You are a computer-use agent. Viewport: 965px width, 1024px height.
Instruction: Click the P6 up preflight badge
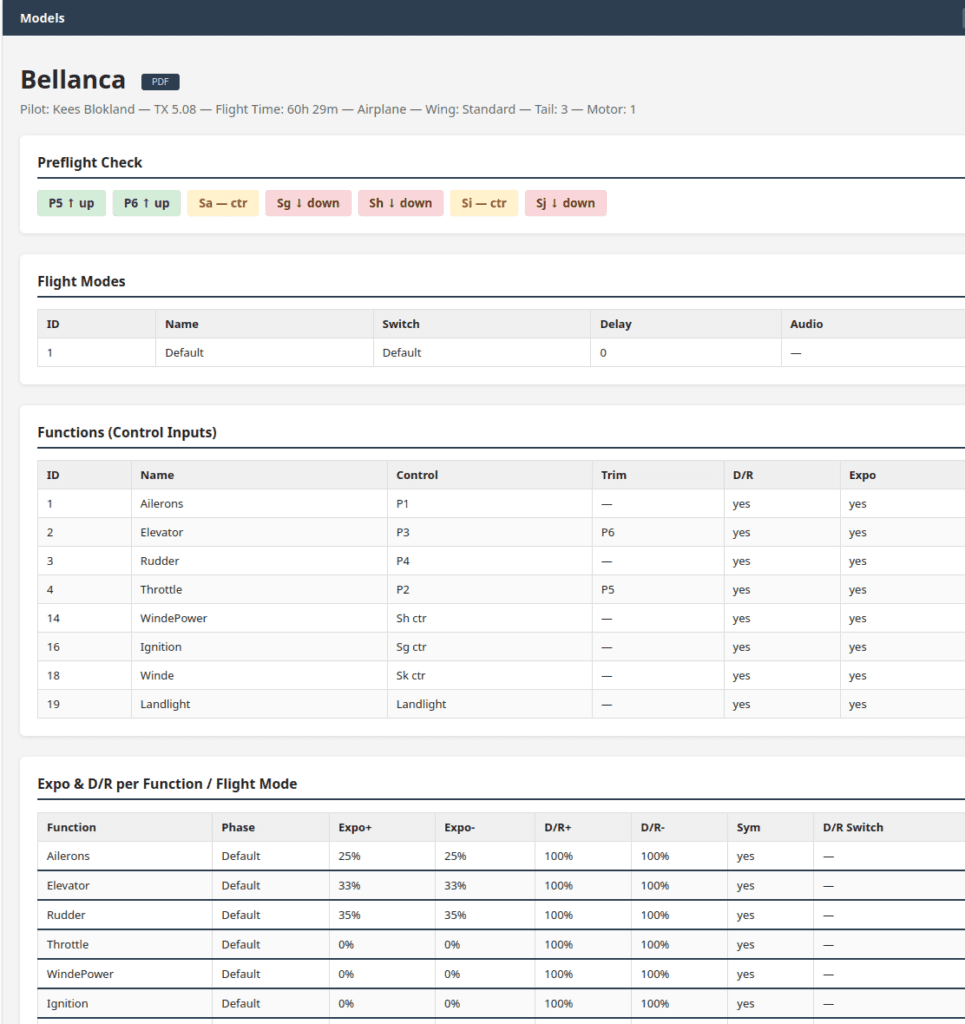tap(146, 203)
